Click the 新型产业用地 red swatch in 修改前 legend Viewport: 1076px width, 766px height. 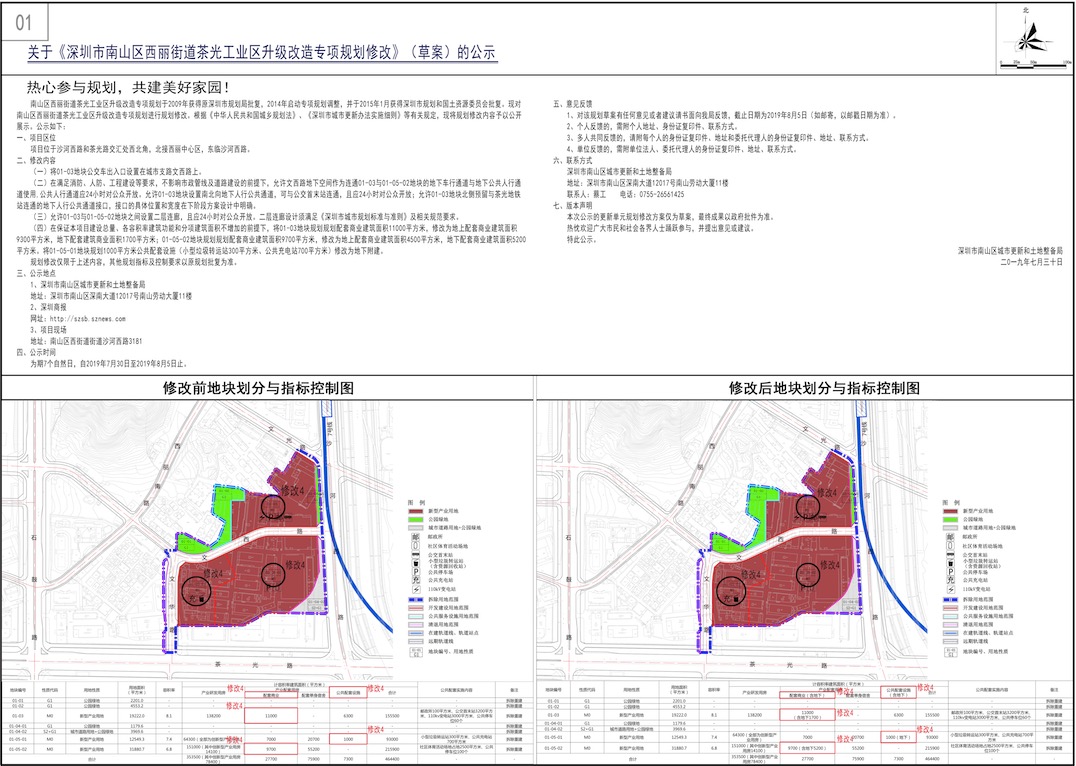[x=415, y=511]
